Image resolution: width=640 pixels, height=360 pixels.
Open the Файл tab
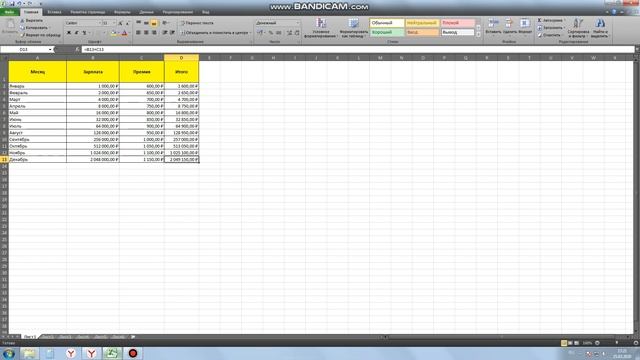tap(9, 12)
